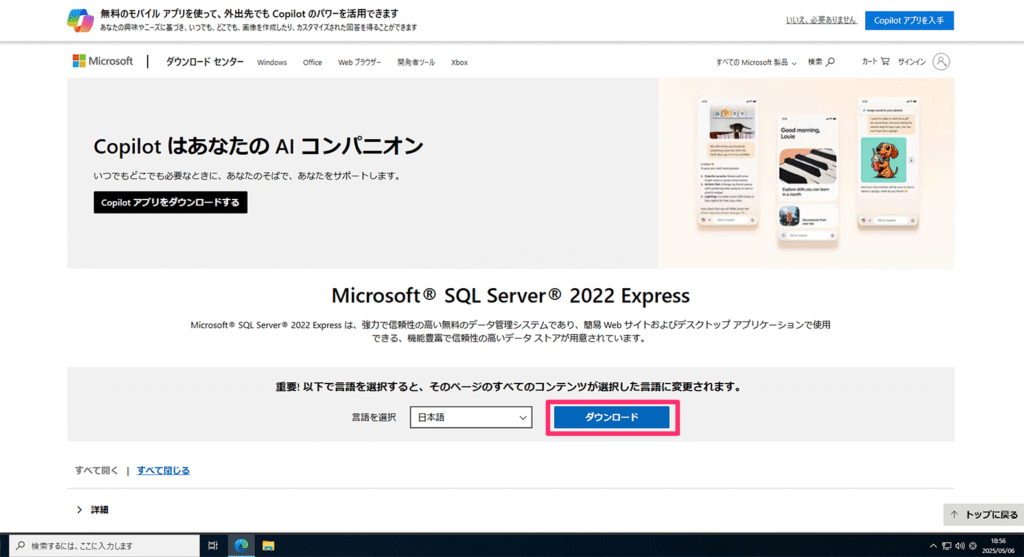Click the Windows taskbar search box

pyautogui.click(x=104, y=545)
